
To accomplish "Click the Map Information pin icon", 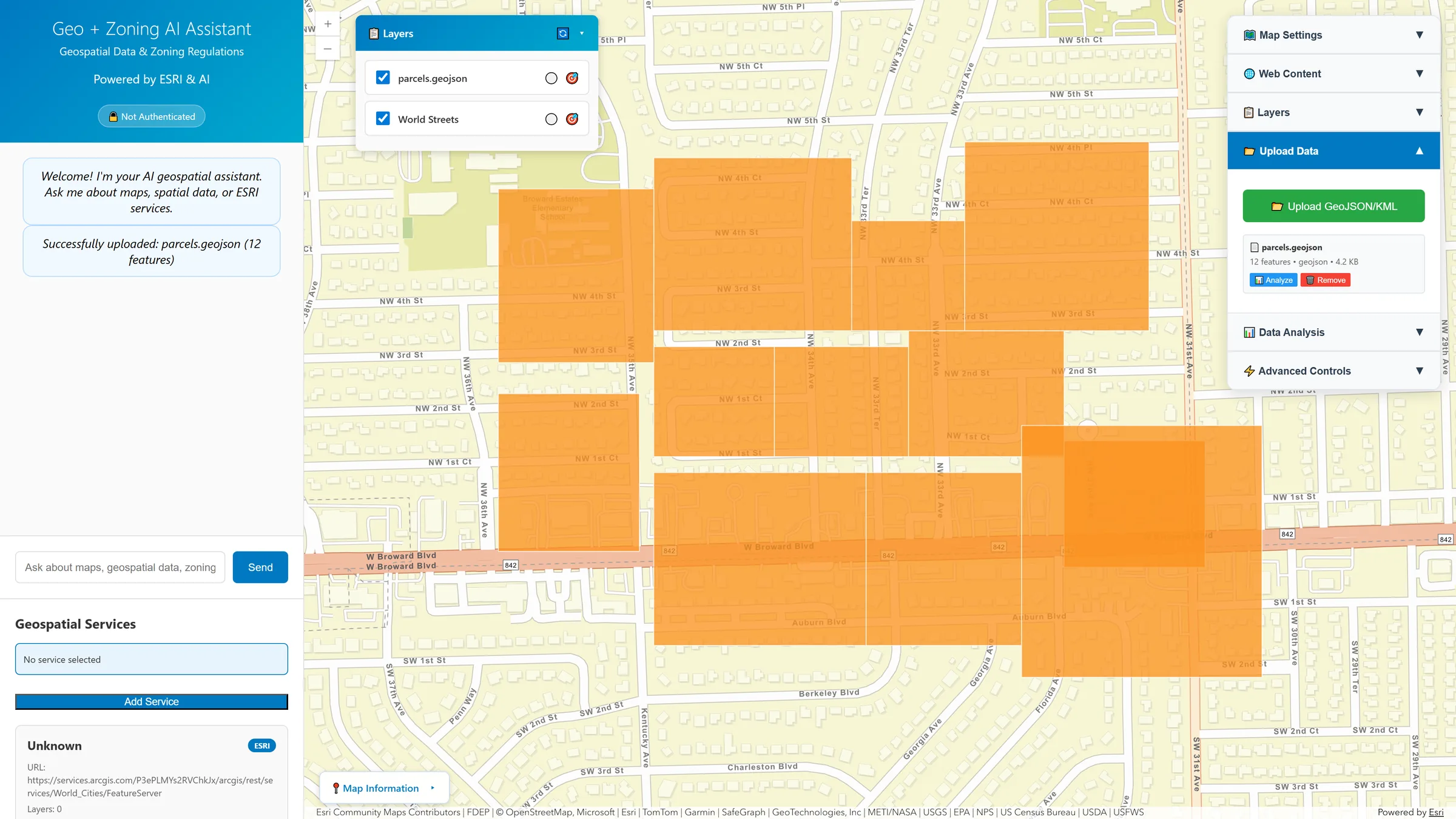I will pos(335,788).
